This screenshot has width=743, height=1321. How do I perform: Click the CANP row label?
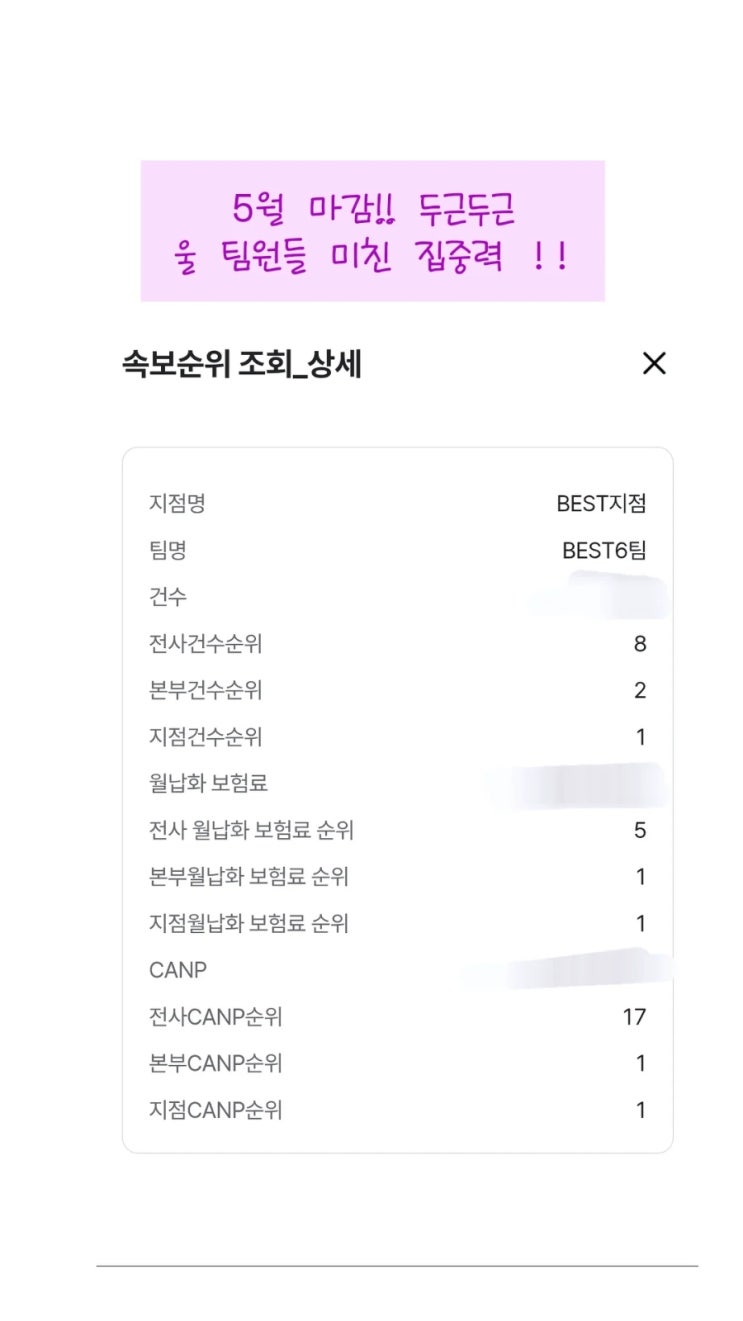178,971
